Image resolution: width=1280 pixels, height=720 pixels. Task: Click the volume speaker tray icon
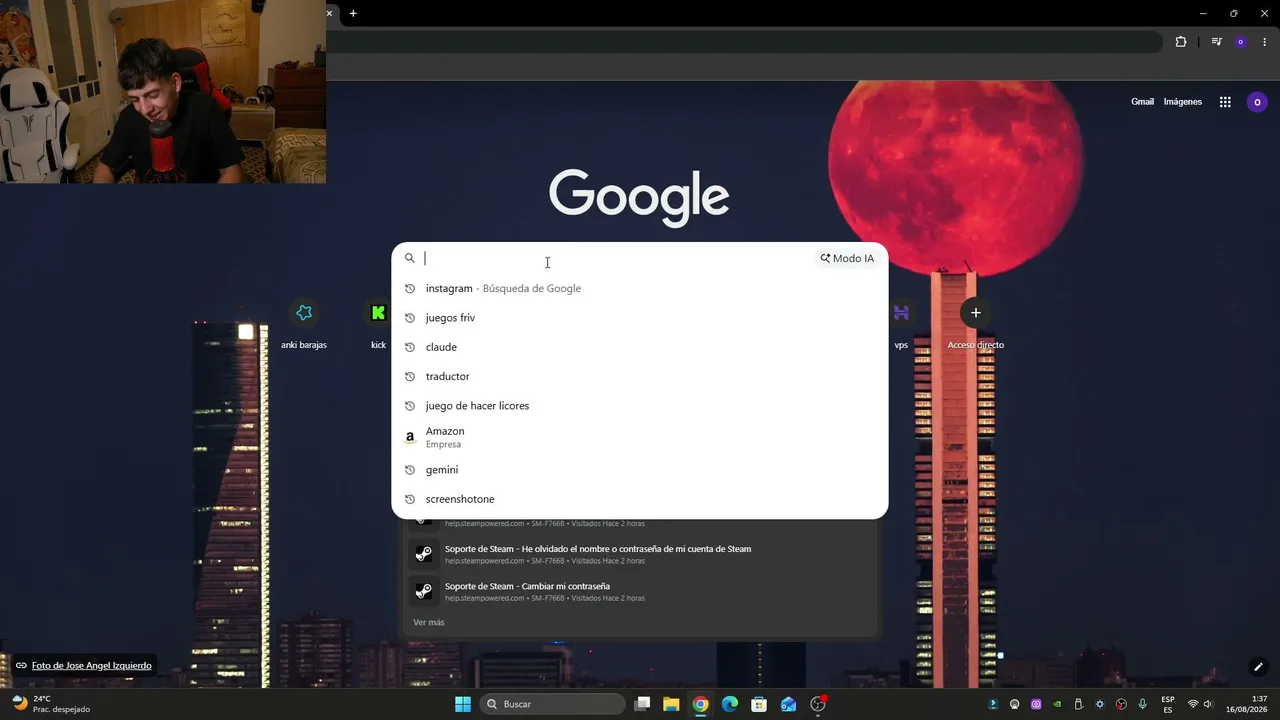click(1208, 704)
